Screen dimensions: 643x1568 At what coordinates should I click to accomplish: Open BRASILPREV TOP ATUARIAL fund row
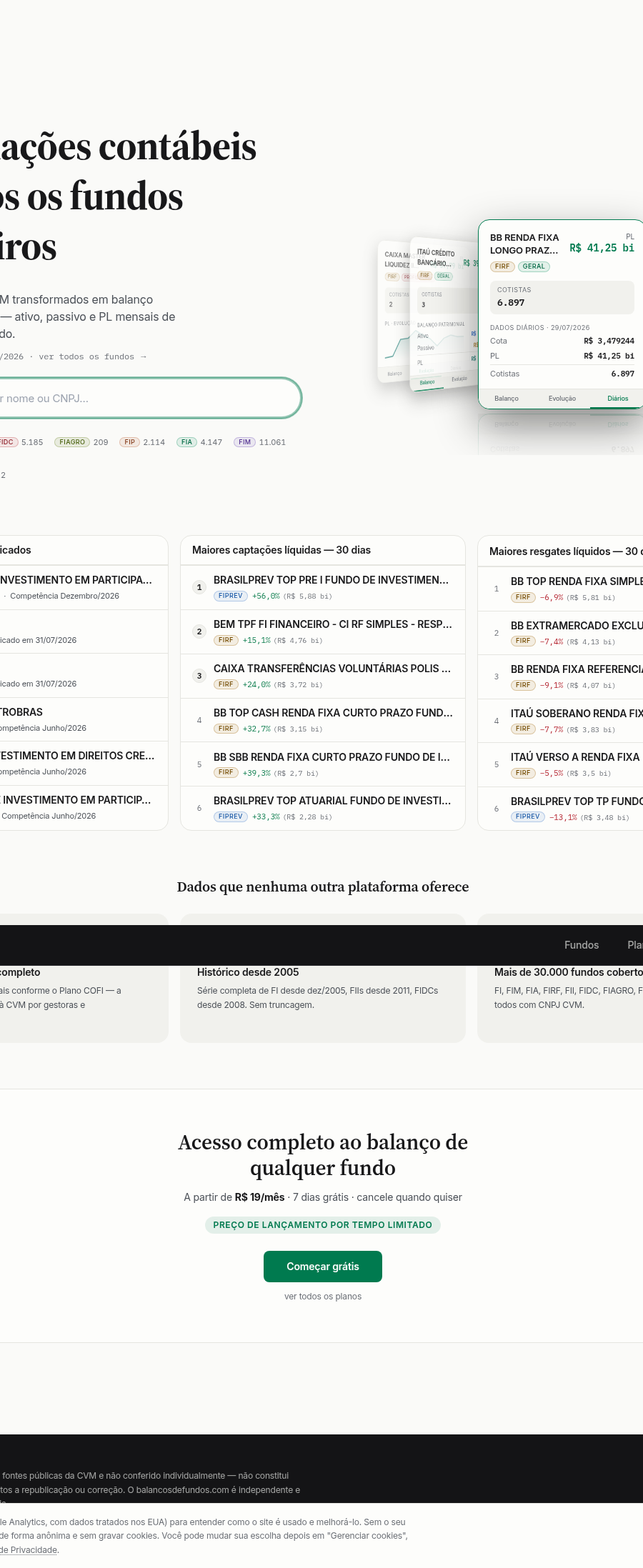[323, 808]
